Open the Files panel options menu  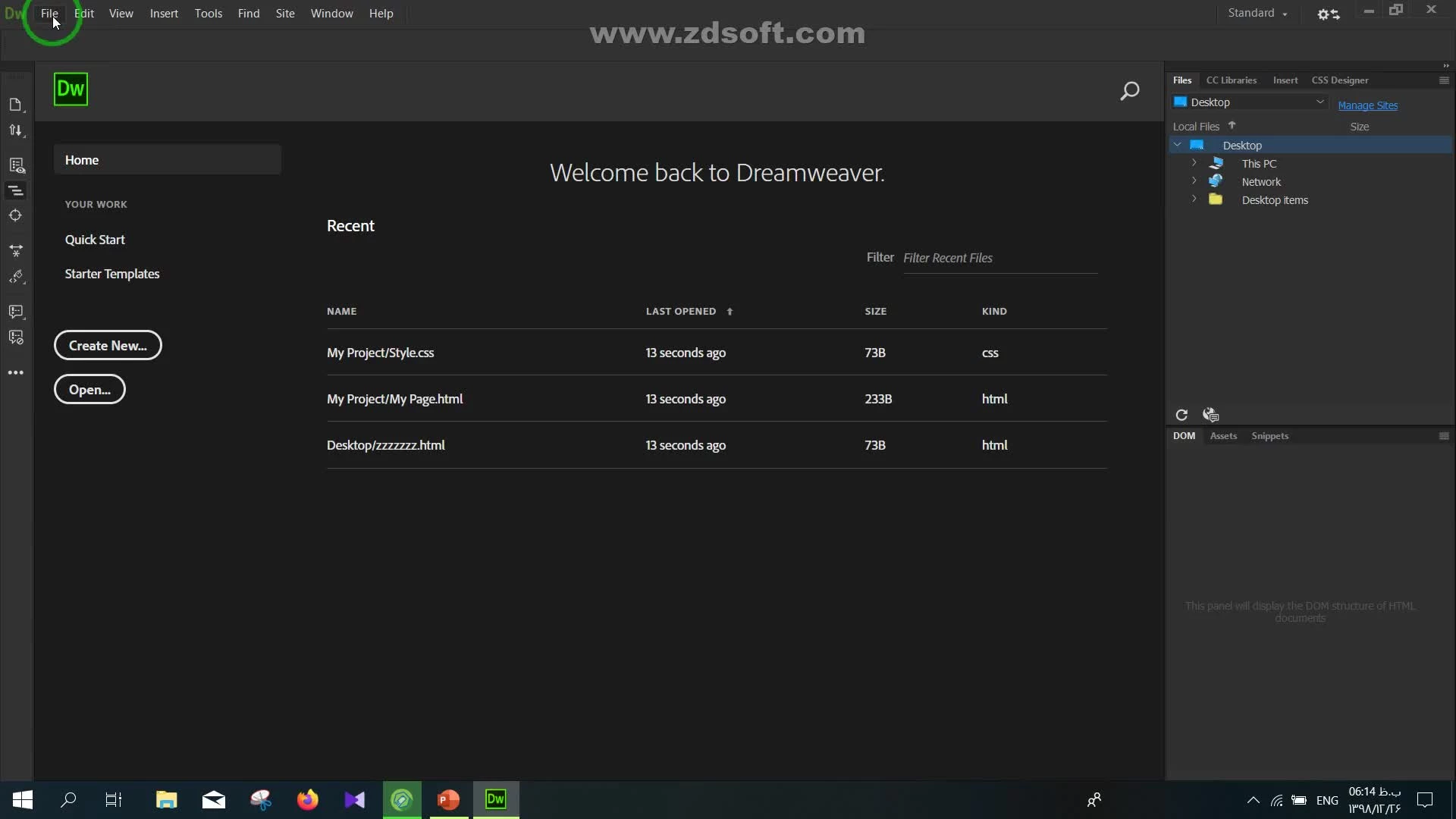pos(1444,80)
